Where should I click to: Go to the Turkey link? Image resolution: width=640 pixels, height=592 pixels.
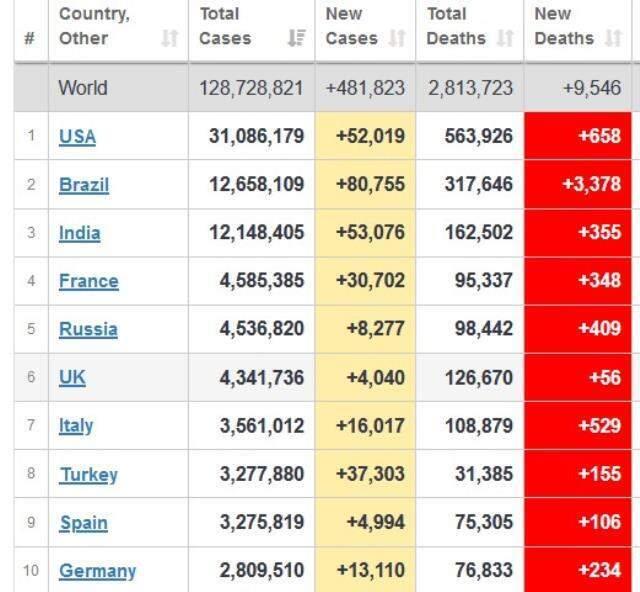pos(89,474)
